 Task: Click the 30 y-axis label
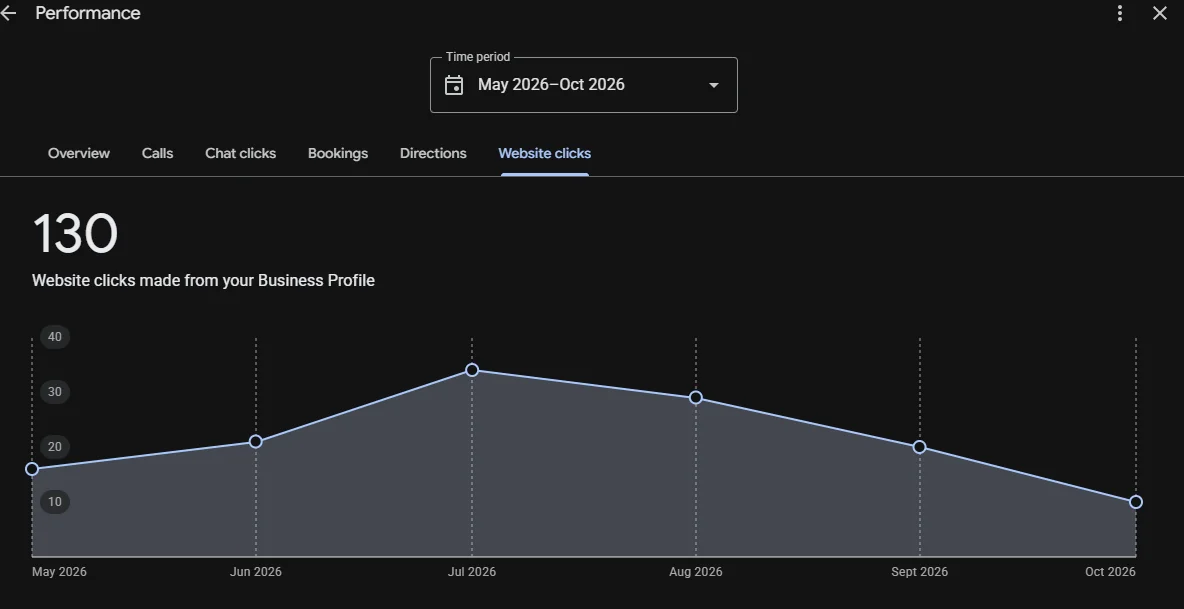pos(54,392)
